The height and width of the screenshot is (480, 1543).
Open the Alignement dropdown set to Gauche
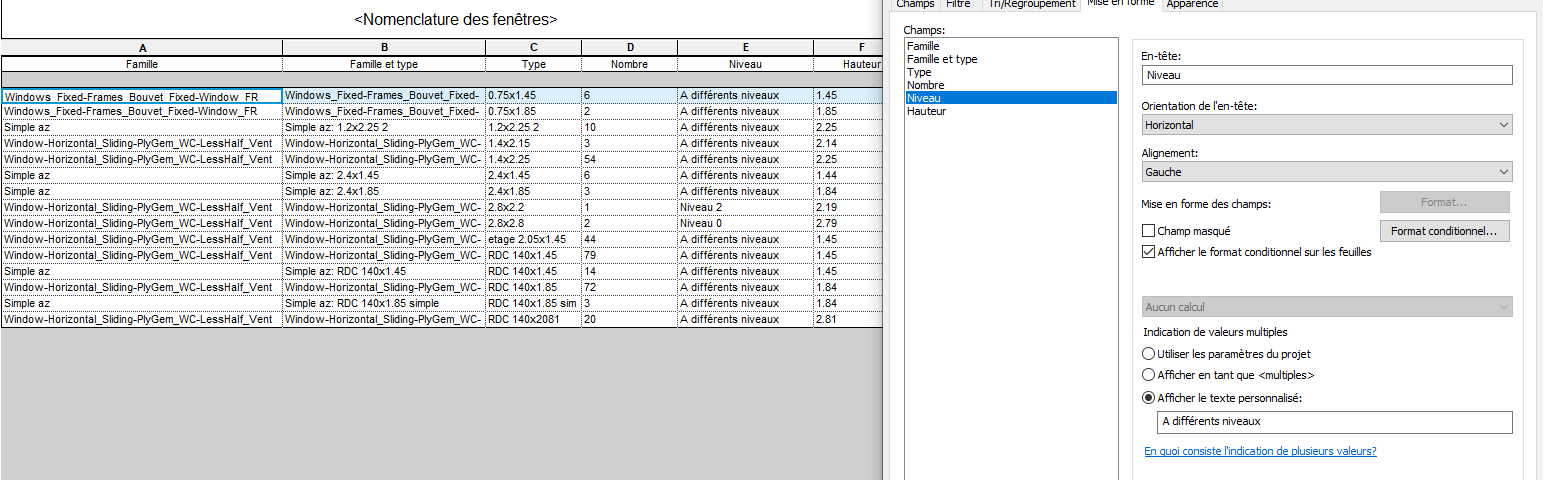(x=1326, y=172)
